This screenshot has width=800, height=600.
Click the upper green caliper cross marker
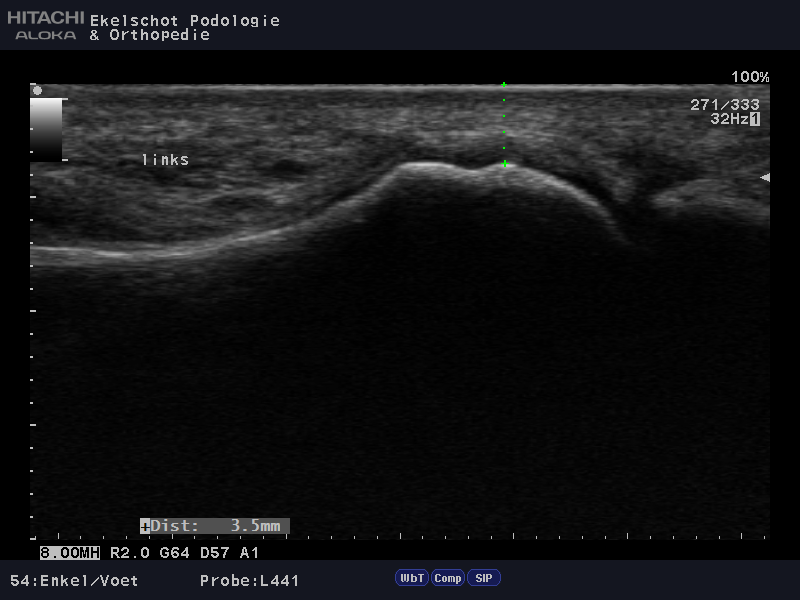pos(504,84)
